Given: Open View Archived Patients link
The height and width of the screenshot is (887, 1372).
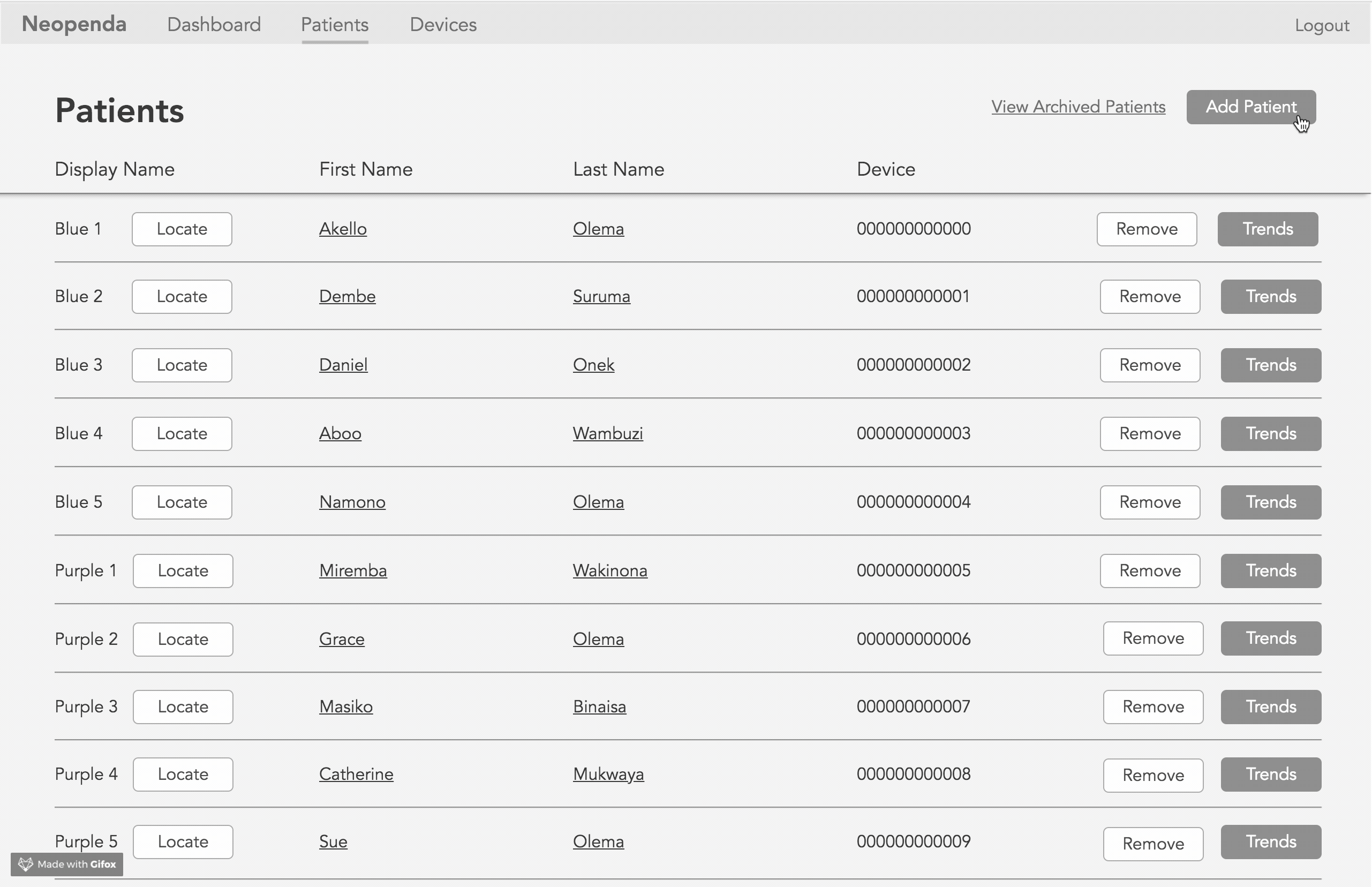Looking at the screenshot, I should (1078, 107).
